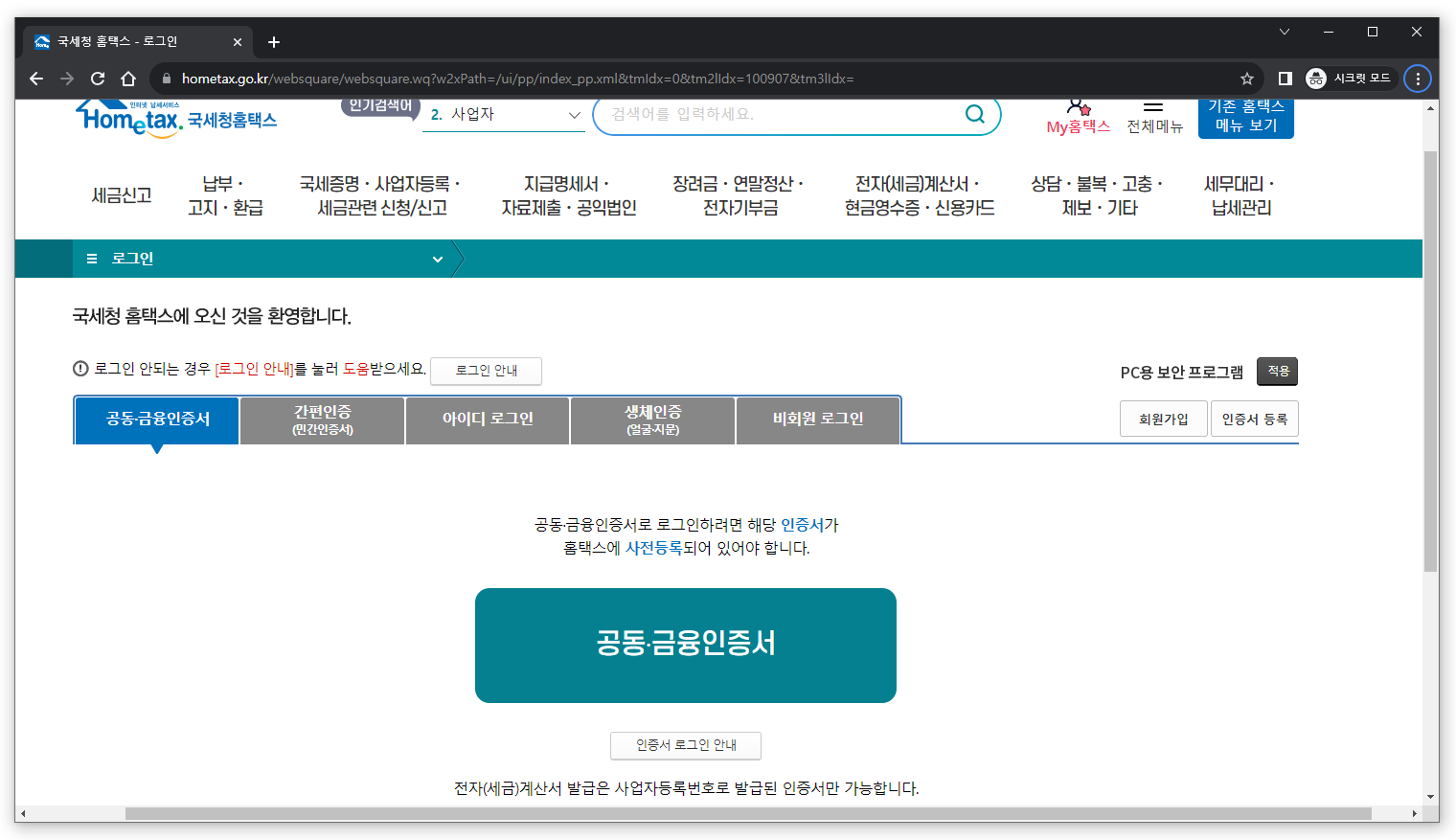Switch to 비회원 로그인 tab
This screenshot has height=840, width=1456.
point(818,420)
